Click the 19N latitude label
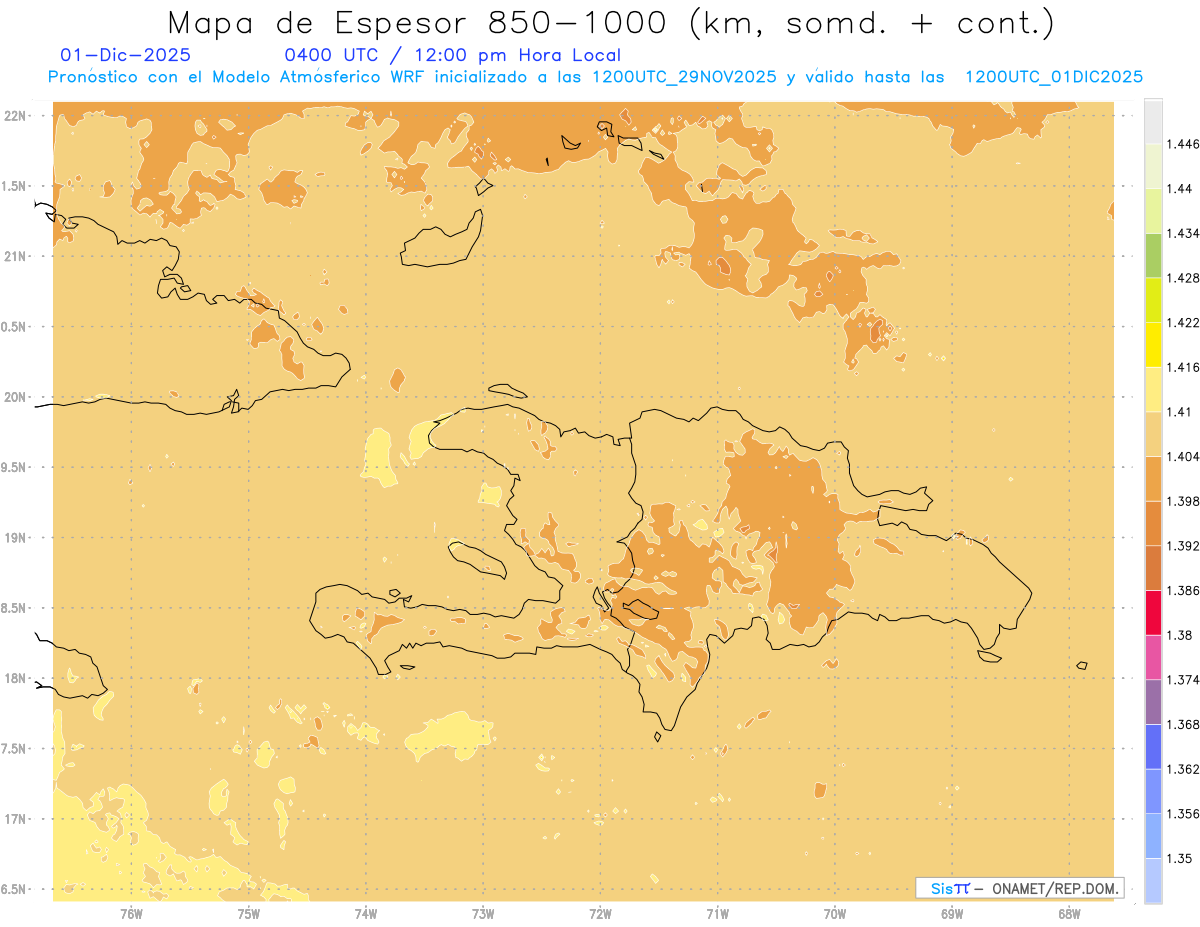The image size is (1200, 927). (15, 538)
